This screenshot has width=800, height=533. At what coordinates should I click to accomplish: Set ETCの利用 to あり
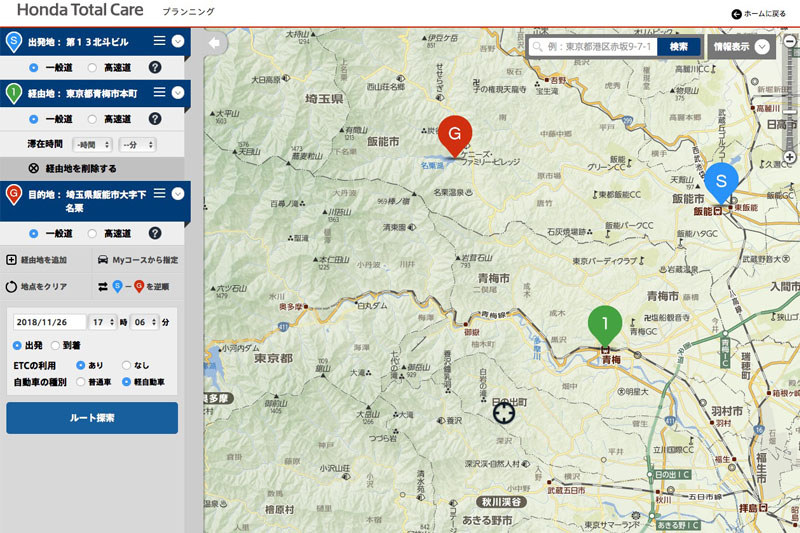[x=81, y=365]
